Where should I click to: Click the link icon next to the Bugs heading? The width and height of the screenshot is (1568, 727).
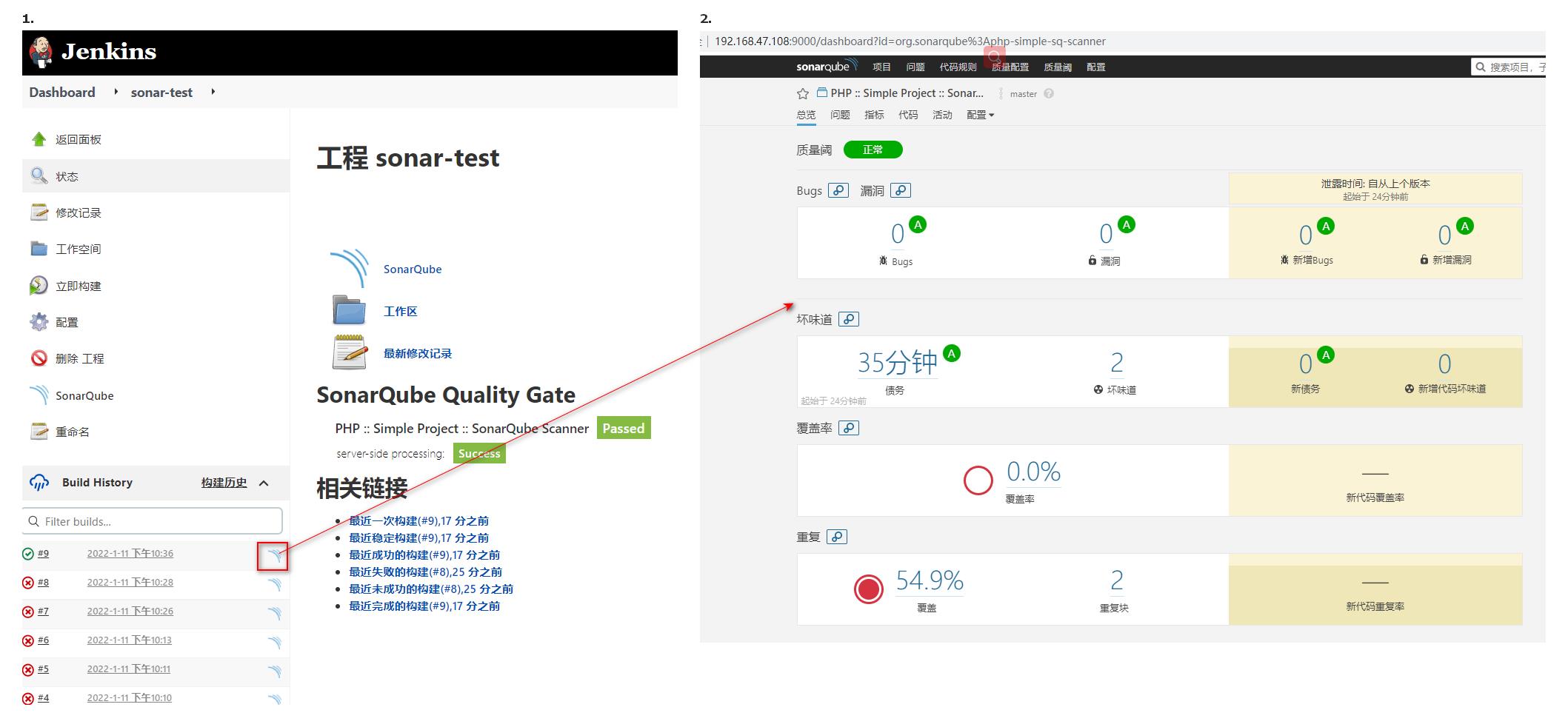click(x=838, y=190)
